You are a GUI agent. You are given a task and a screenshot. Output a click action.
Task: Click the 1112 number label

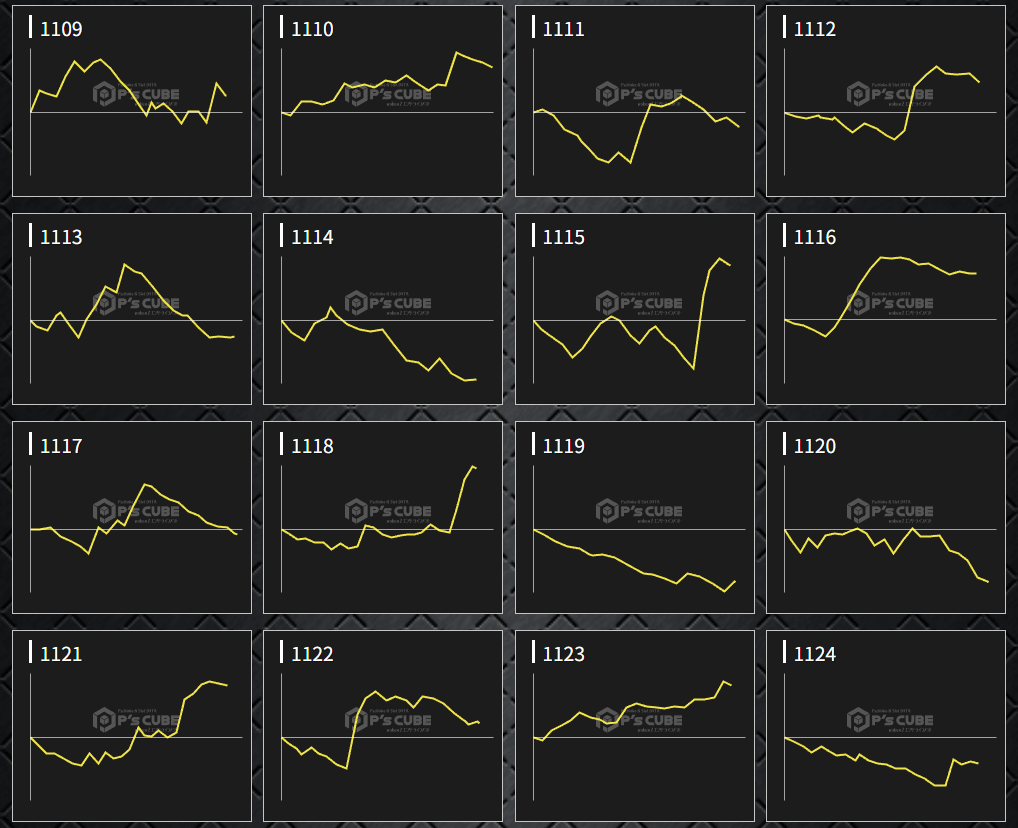[x=815, y=30]
